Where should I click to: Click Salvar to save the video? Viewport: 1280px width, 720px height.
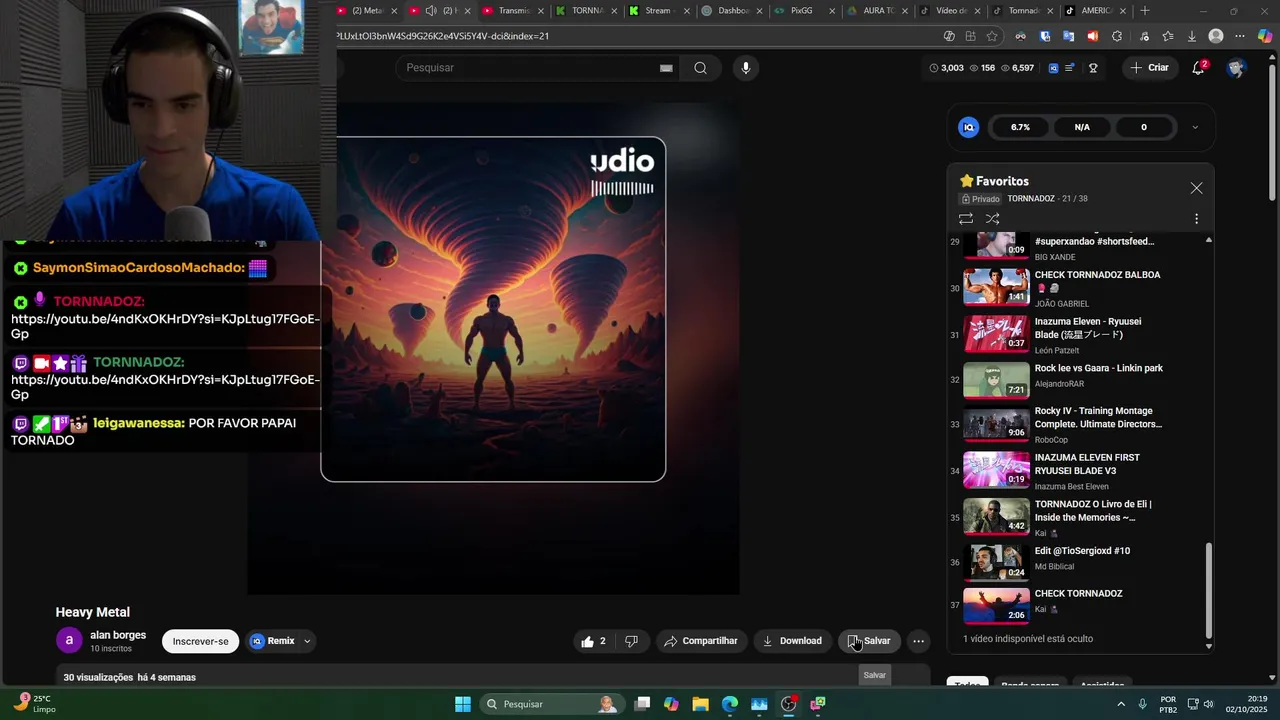869,641
